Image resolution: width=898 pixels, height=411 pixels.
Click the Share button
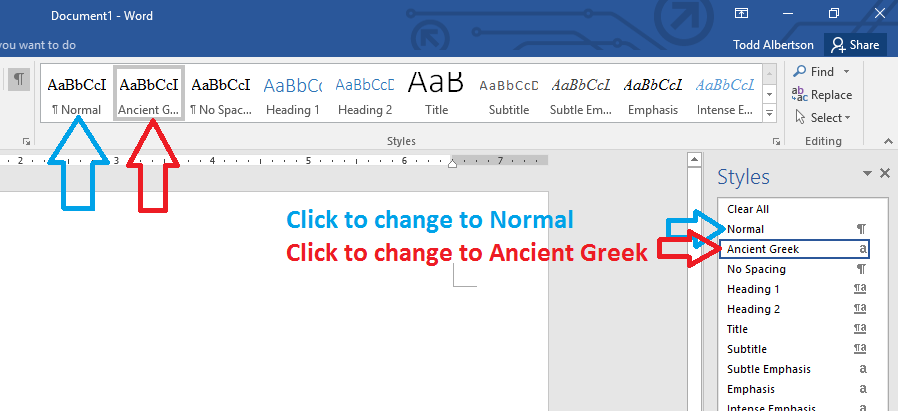tap(856, 45)
